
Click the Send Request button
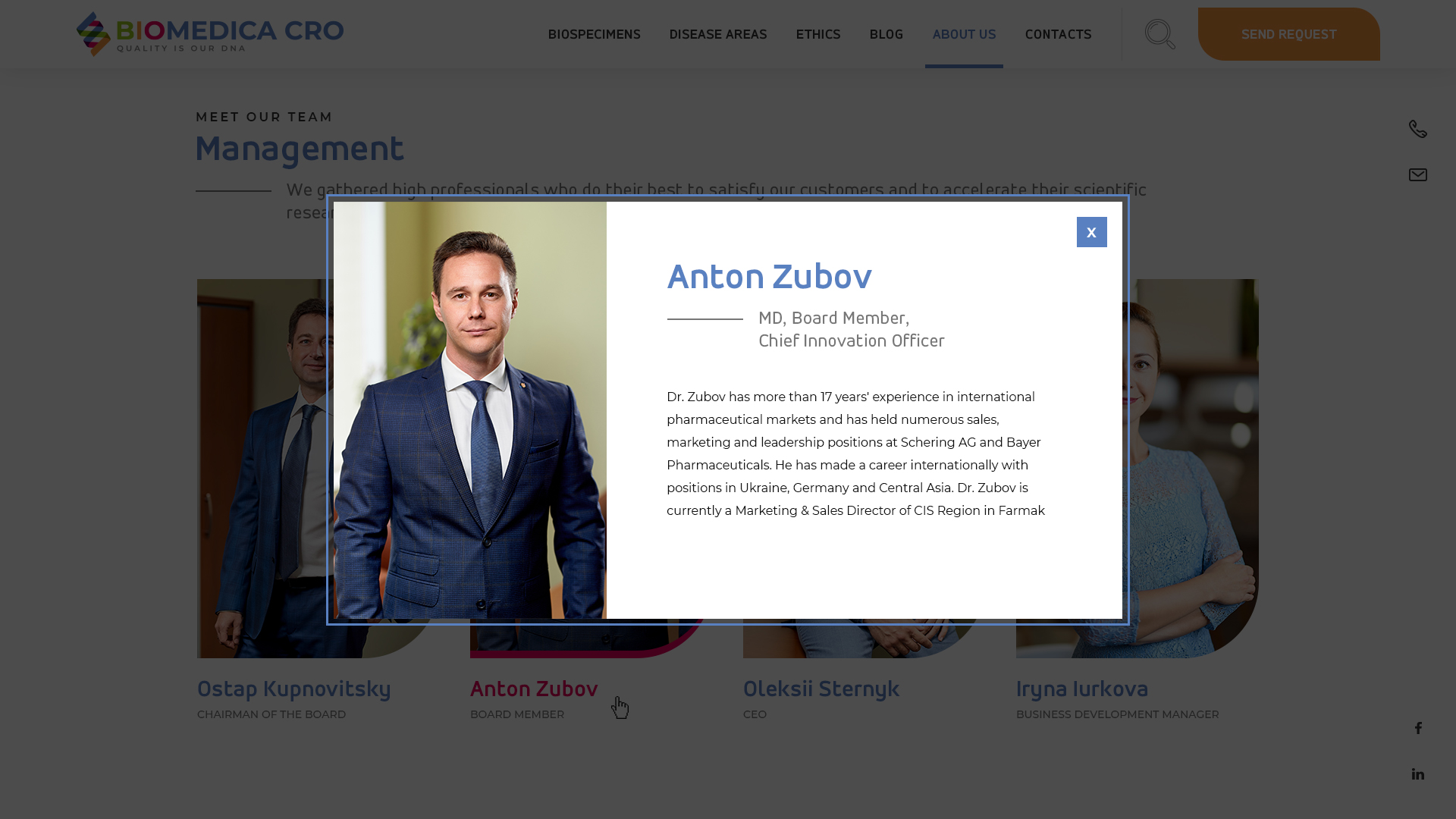tap(1288, 34)
